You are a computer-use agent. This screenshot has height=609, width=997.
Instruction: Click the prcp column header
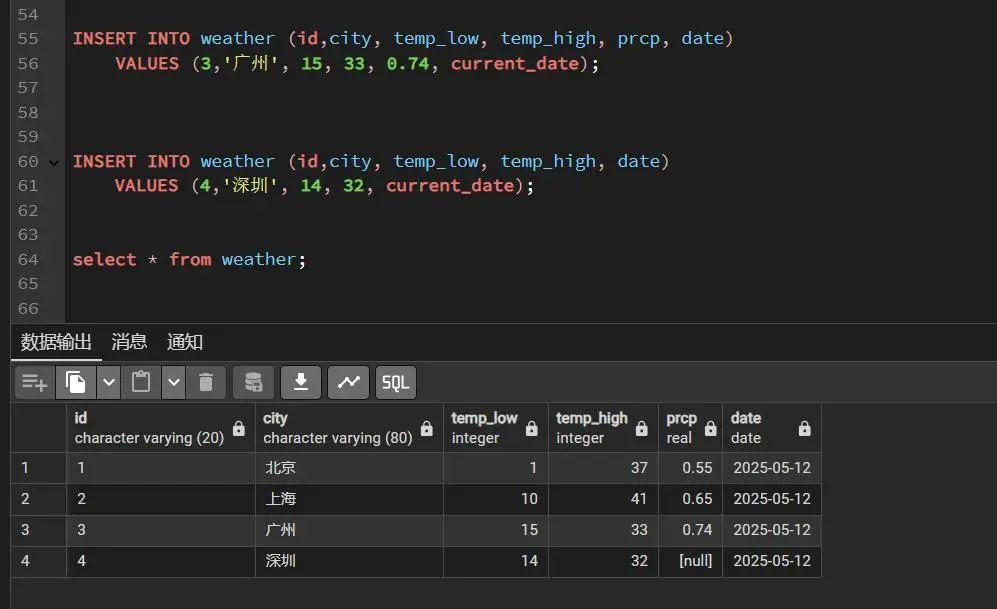point(690,428)
